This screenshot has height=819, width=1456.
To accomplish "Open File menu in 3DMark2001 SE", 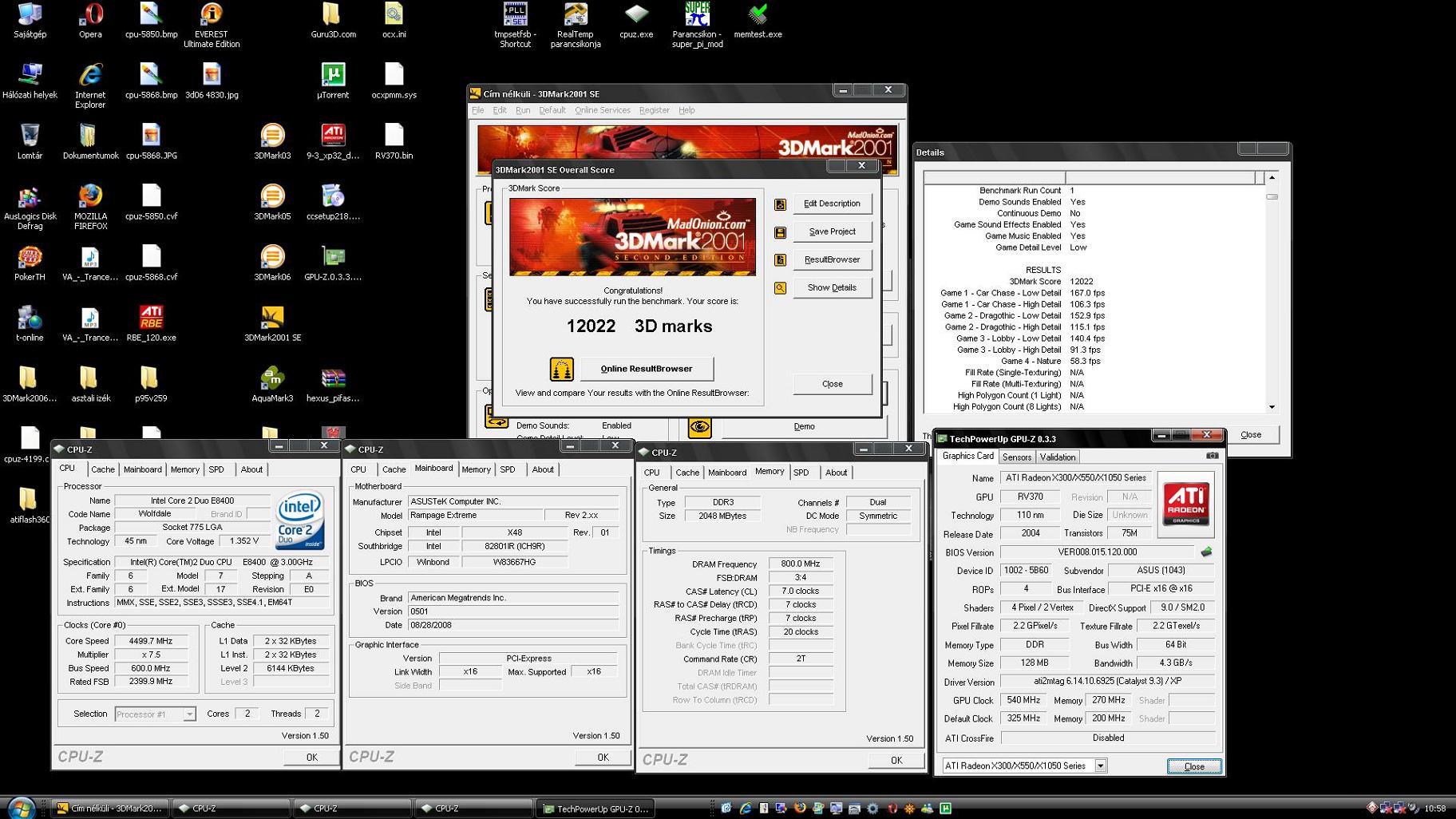I will tap(477, 110).
